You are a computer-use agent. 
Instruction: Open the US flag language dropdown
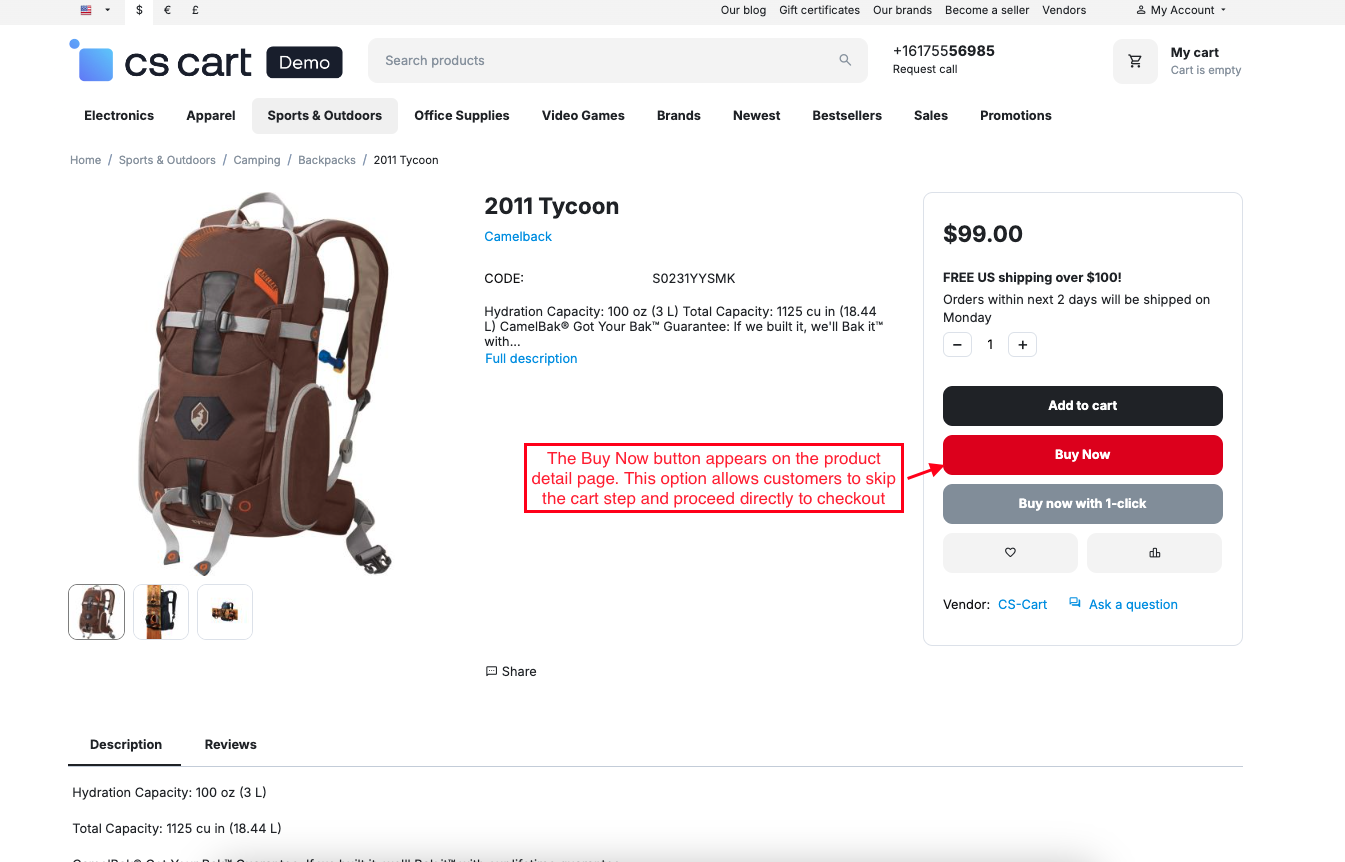(x=95, y=10)
